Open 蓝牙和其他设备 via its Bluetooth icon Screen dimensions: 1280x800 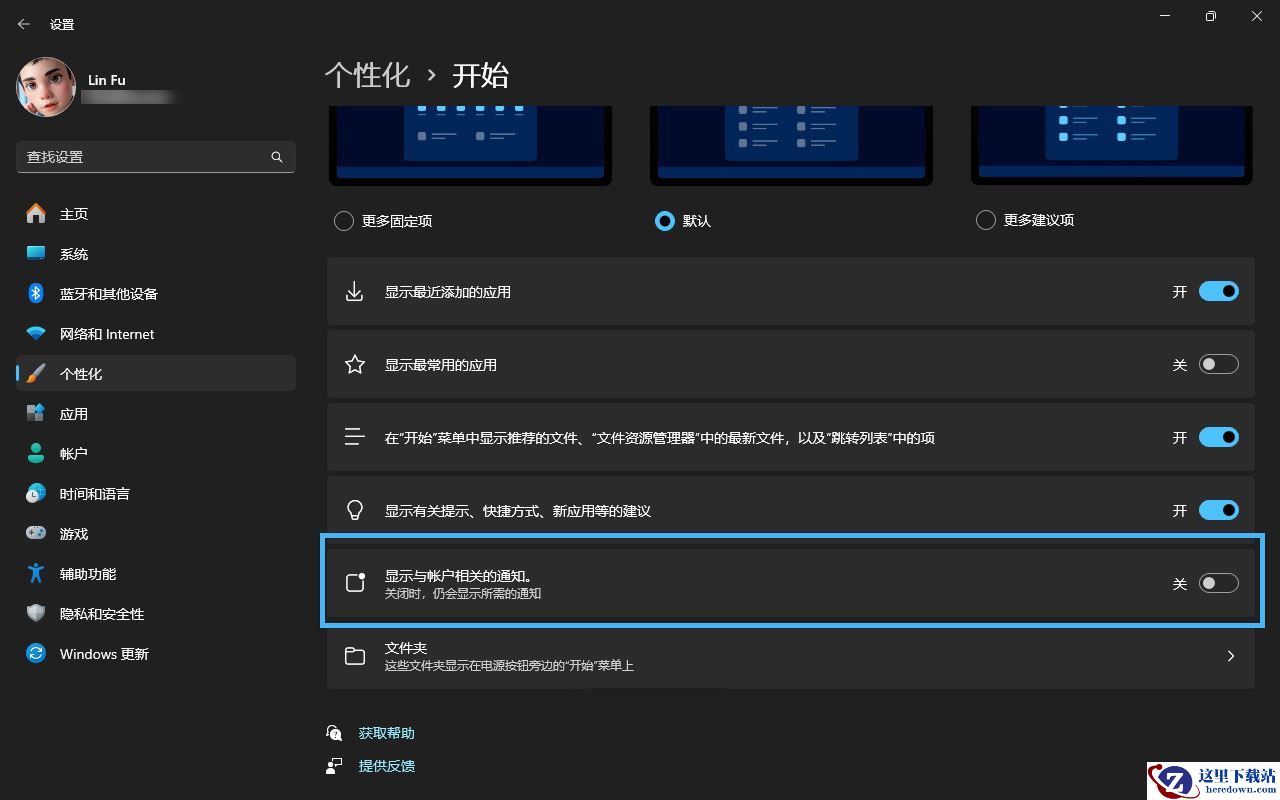click(x=36, y=294)
